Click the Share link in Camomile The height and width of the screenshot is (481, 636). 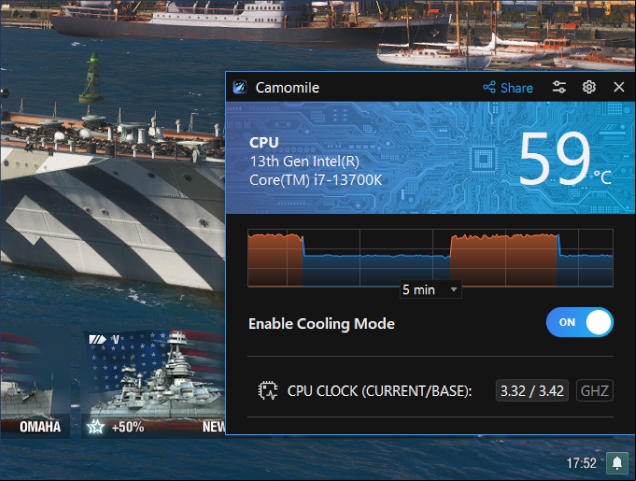[508, 88]
